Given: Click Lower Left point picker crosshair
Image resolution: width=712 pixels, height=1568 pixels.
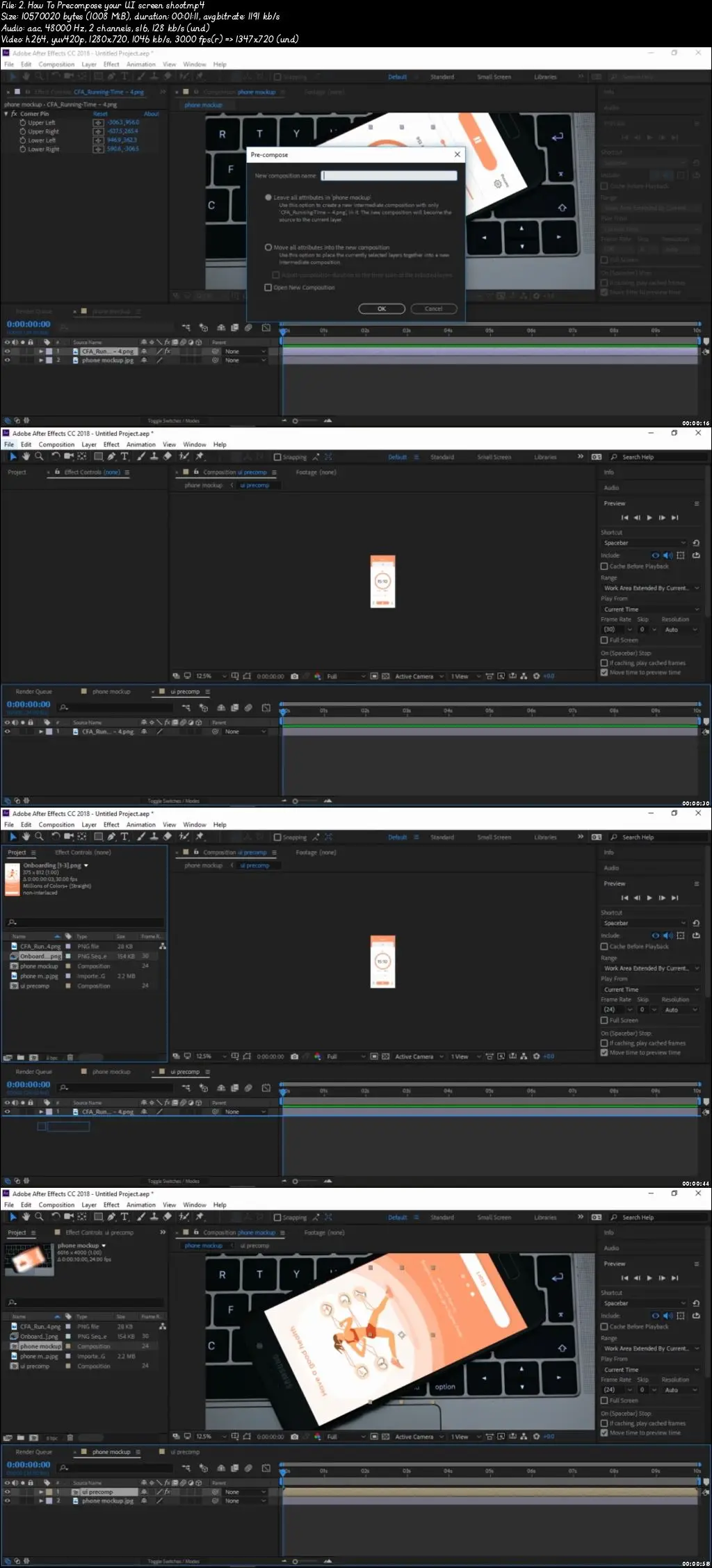Looking at the screenshot, I should 98,140.
